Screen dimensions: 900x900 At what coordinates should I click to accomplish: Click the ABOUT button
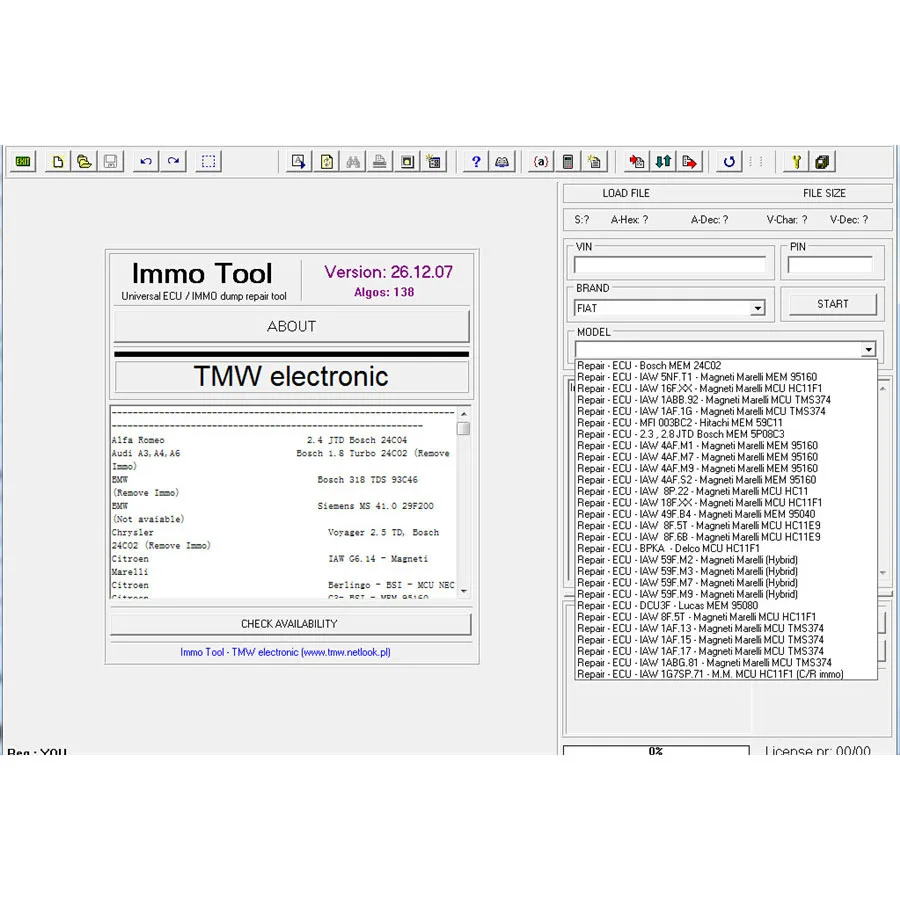coord(292,326)
